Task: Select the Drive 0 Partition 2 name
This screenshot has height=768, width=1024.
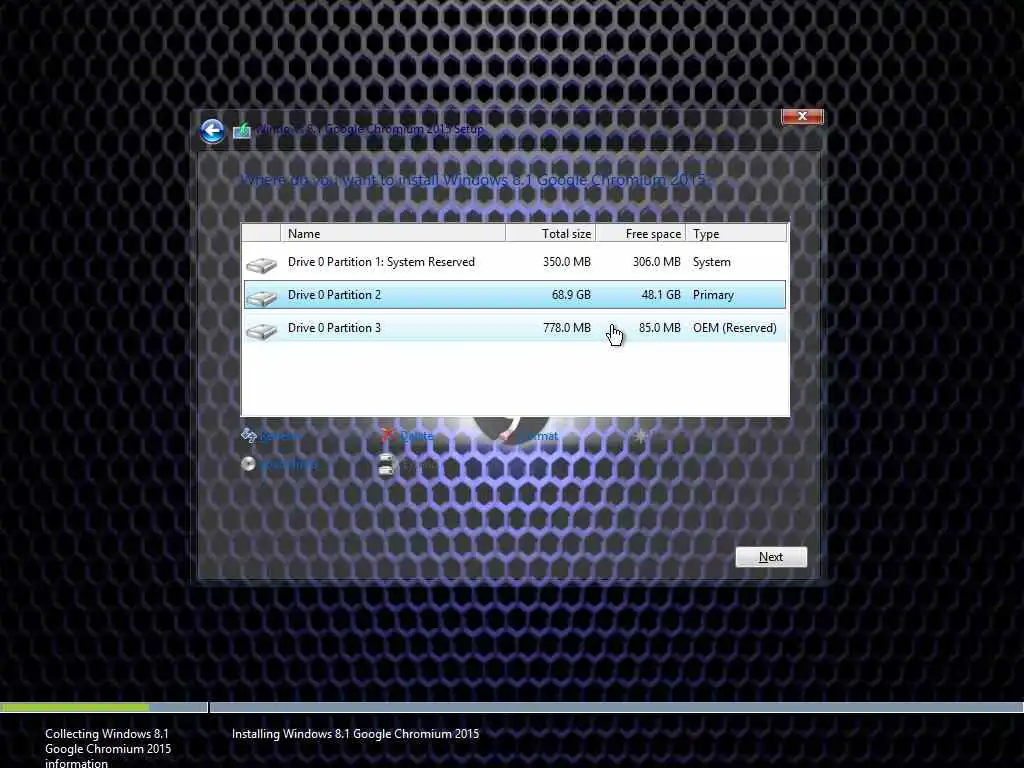Action: pyautogui.click(x=334, y=295)
